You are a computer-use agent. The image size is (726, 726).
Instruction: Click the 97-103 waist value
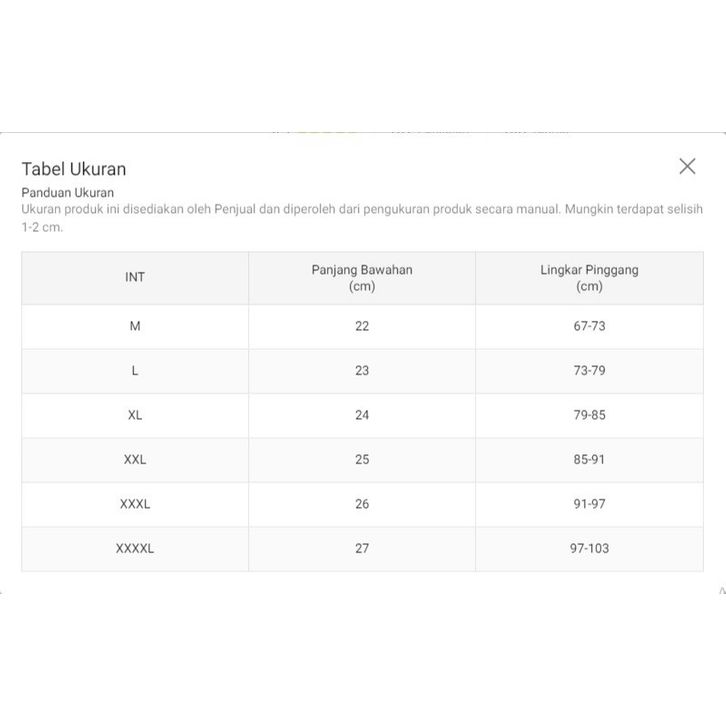tap(589, 548)
